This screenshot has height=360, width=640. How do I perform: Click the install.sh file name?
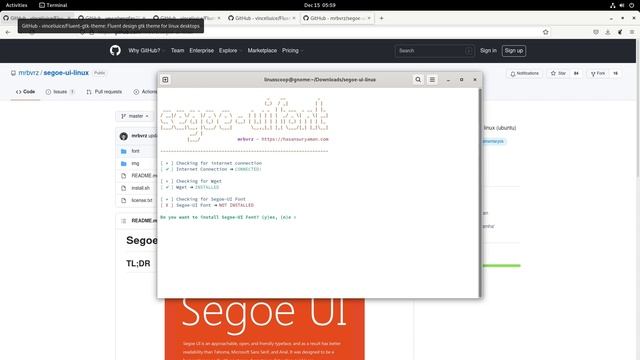pyautogui.click(x=140, y=188)
